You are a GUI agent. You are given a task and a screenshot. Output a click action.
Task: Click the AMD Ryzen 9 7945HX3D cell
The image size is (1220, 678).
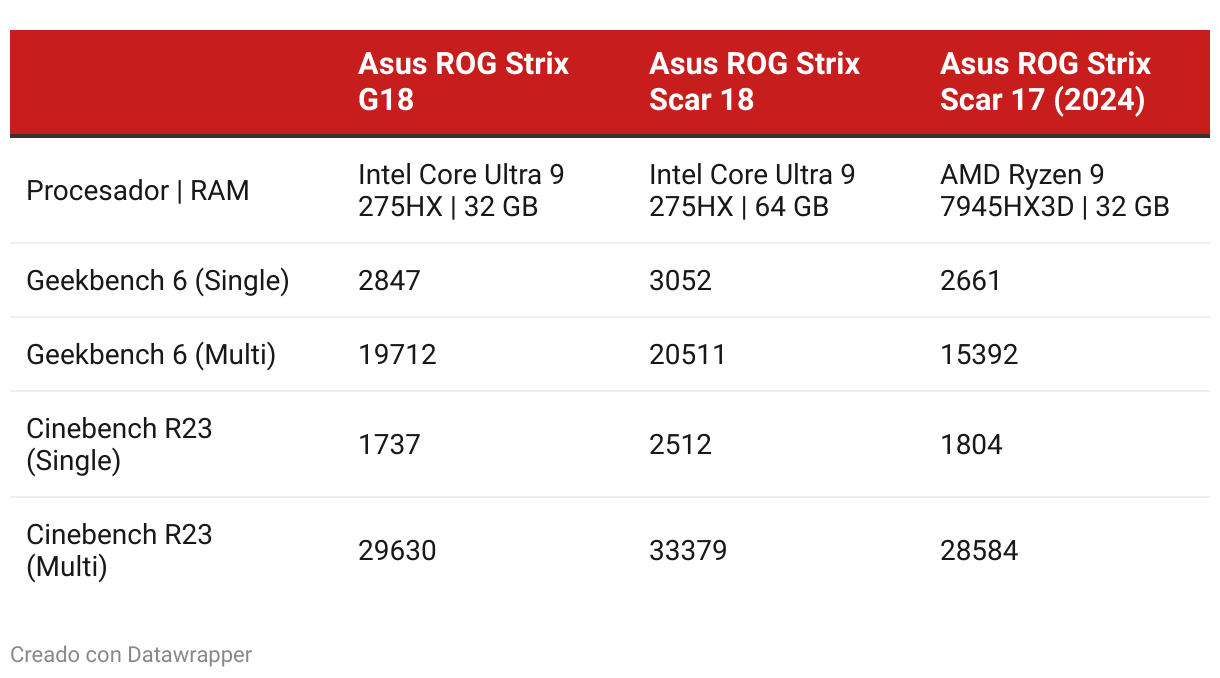tap(1054, 191)
